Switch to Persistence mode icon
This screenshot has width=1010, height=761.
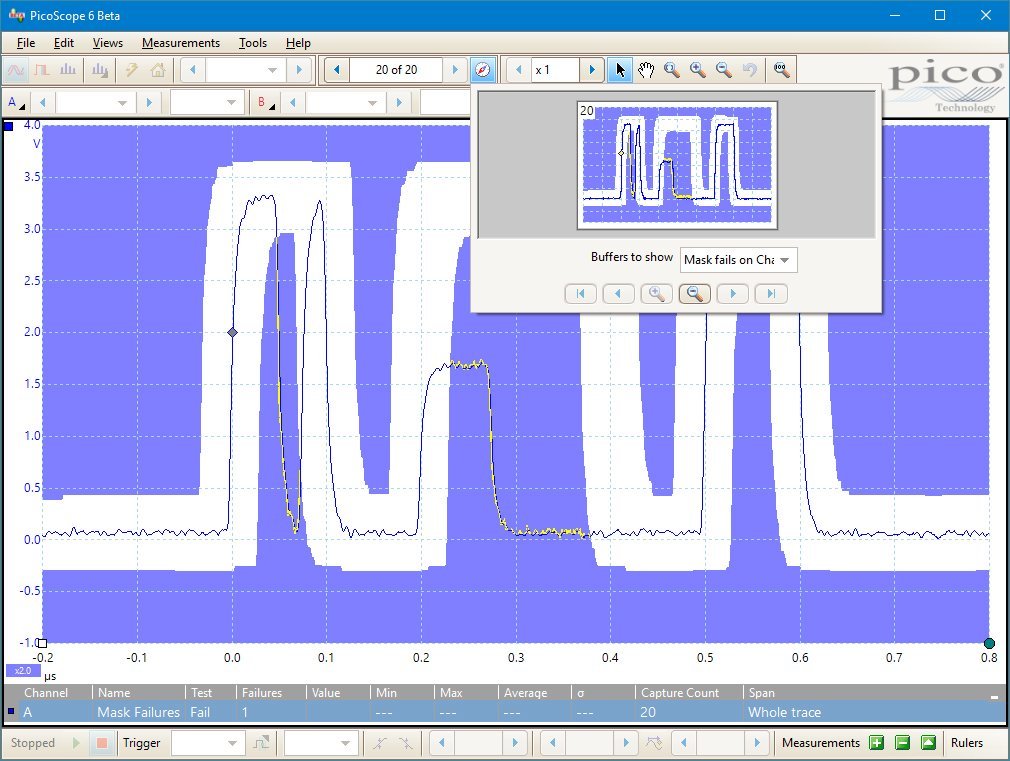pyautogui.click(x=42, y=70)
